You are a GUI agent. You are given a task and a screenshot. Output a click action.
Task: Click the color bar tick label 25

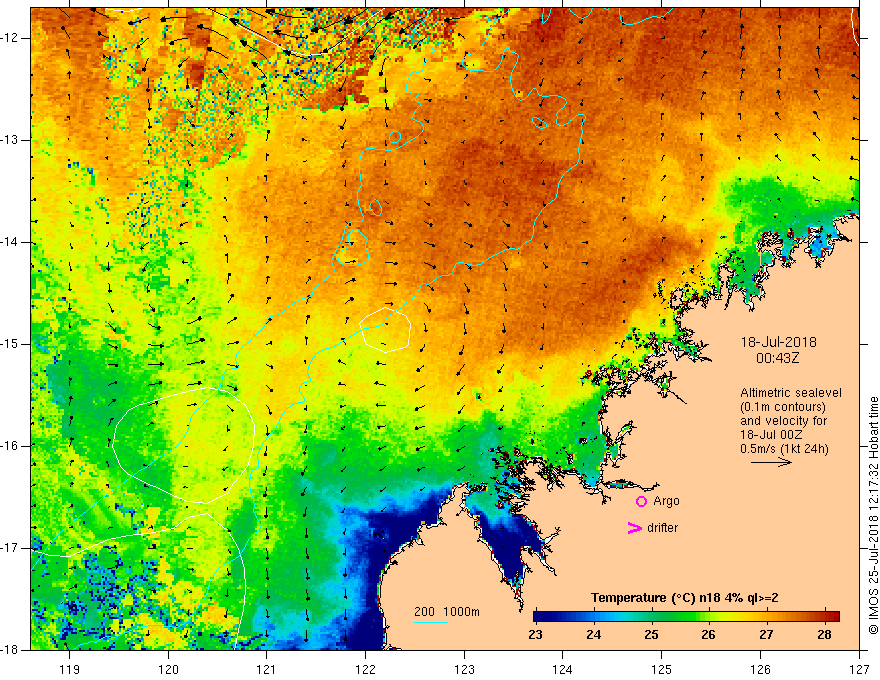[651, 635]
